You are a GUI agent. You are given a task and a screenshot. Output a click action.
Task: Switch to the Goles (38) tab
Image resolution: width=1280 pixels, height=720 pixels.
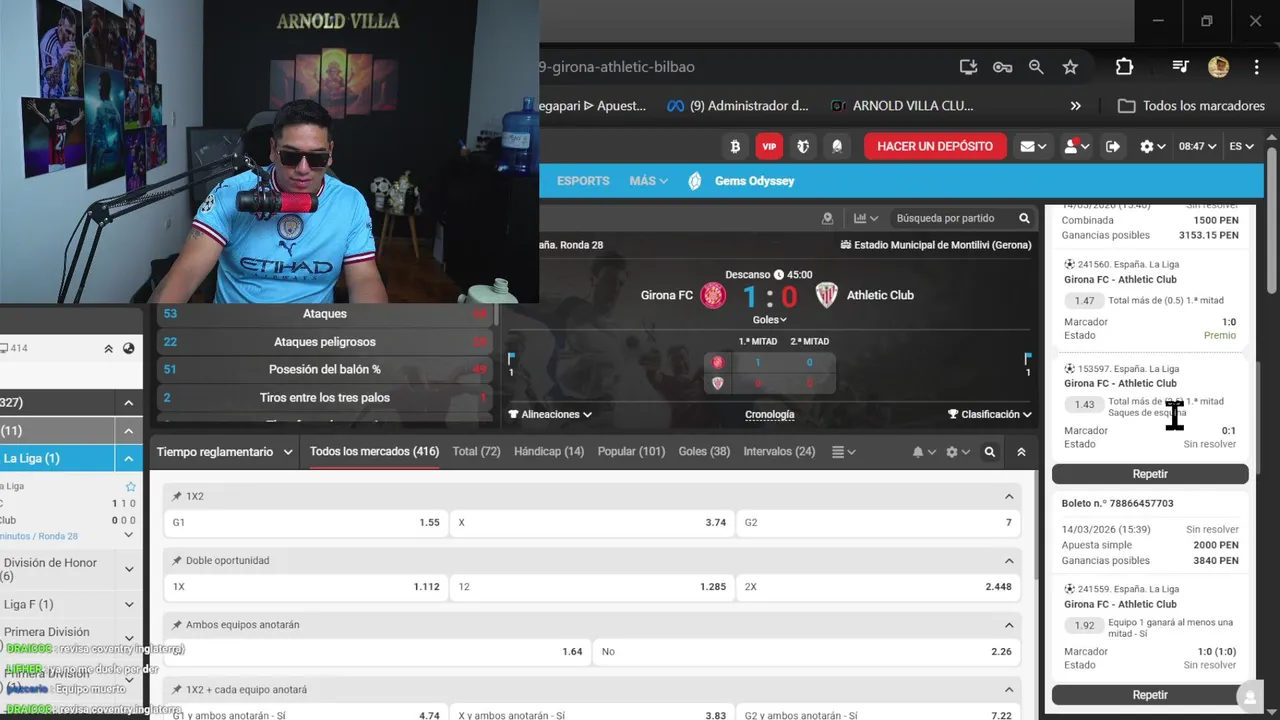click(x=704, y=452)
